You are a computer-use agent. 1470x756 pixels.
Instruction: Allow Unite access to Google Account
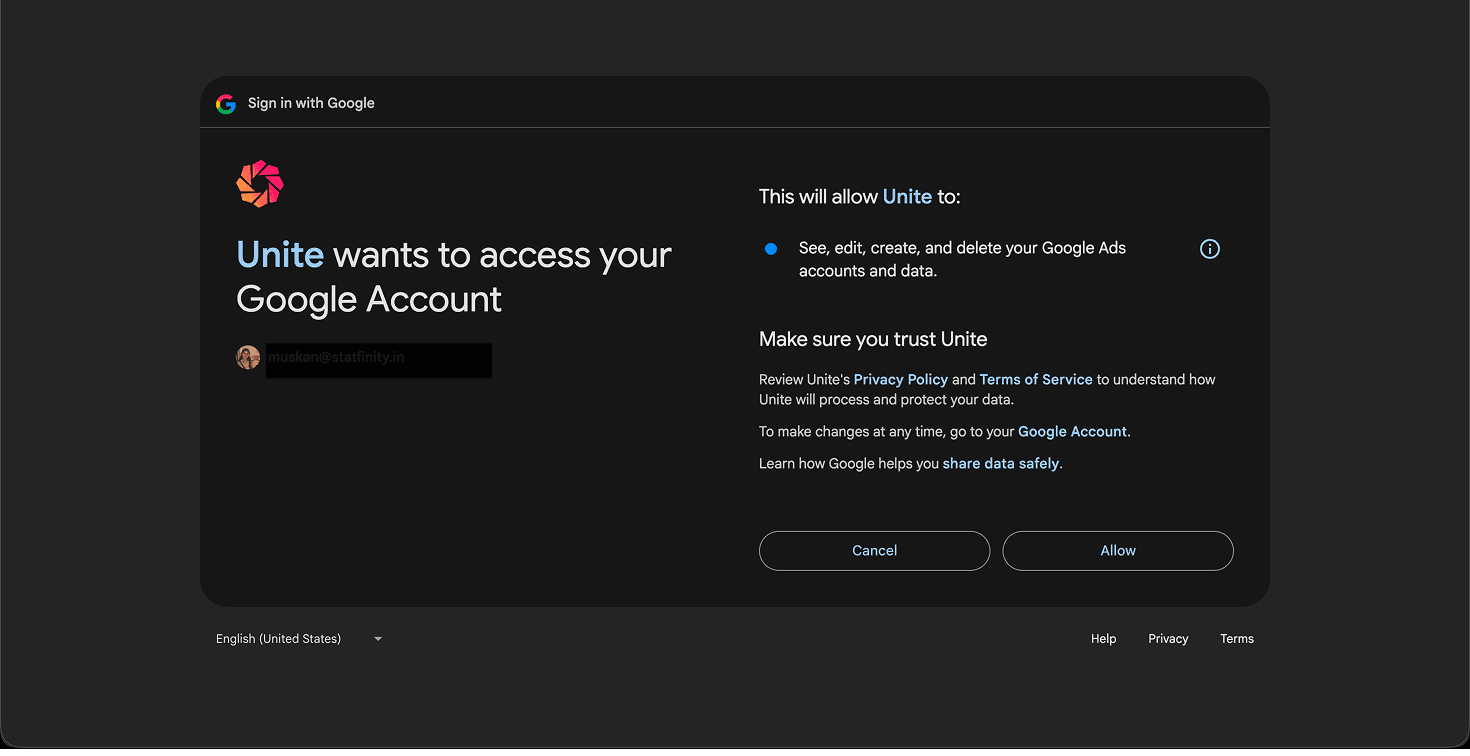(x=1118, y=551)
